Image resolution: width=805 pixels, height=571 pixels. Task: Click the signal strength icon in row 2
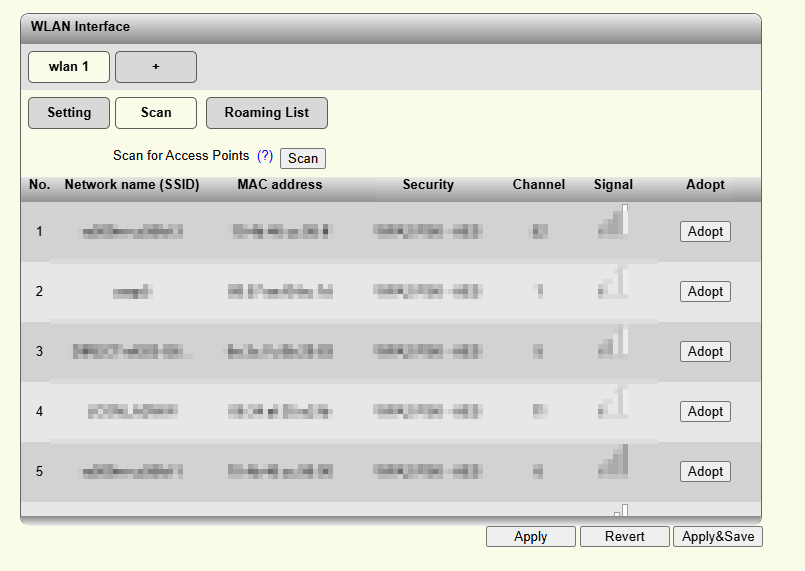pyautogui.click(x=613, y=283)
